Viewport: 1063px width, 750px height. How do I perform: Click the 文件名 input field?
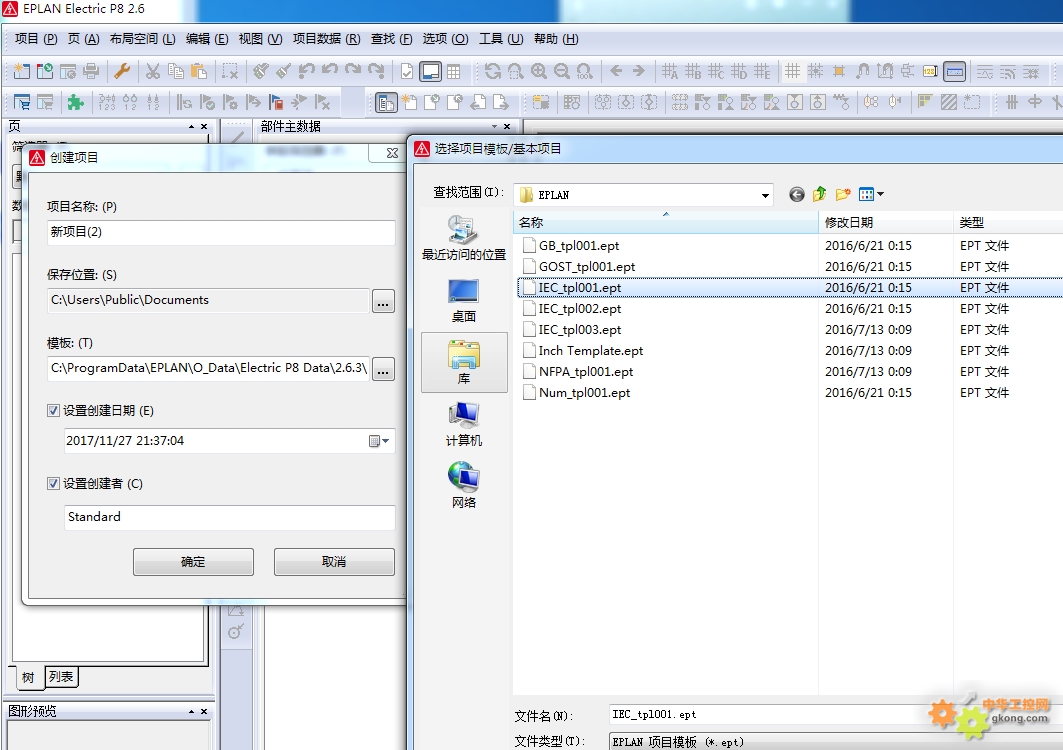tap(835, 715)
